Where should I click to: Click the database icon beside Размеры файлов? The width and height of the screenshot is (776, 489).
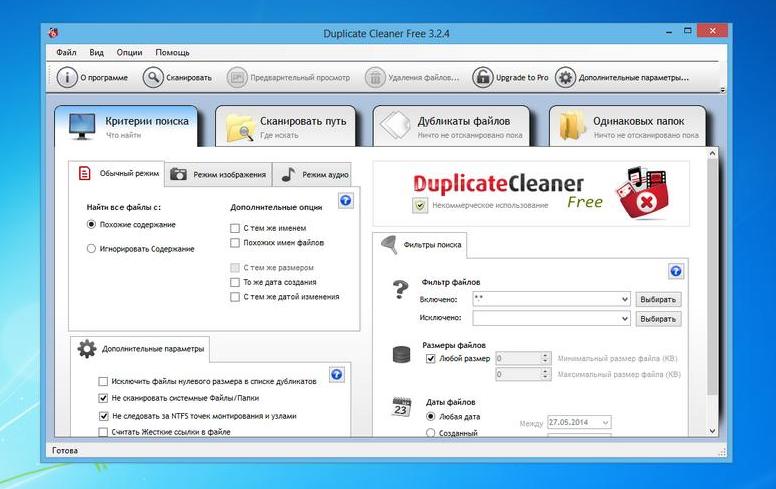(401, 354)
